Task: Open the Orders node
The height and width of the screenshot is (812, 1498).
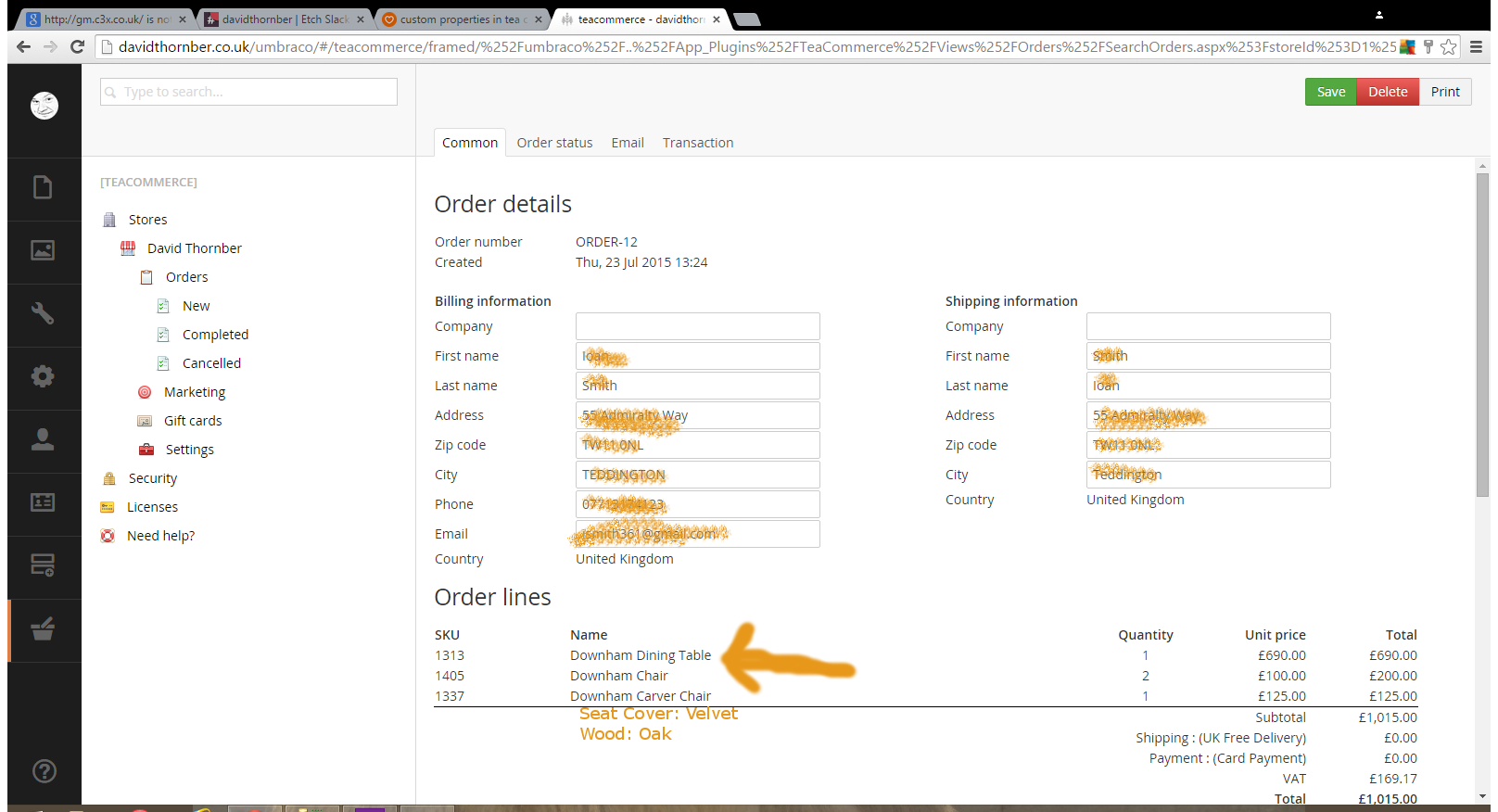Action: tap(187, 277)
